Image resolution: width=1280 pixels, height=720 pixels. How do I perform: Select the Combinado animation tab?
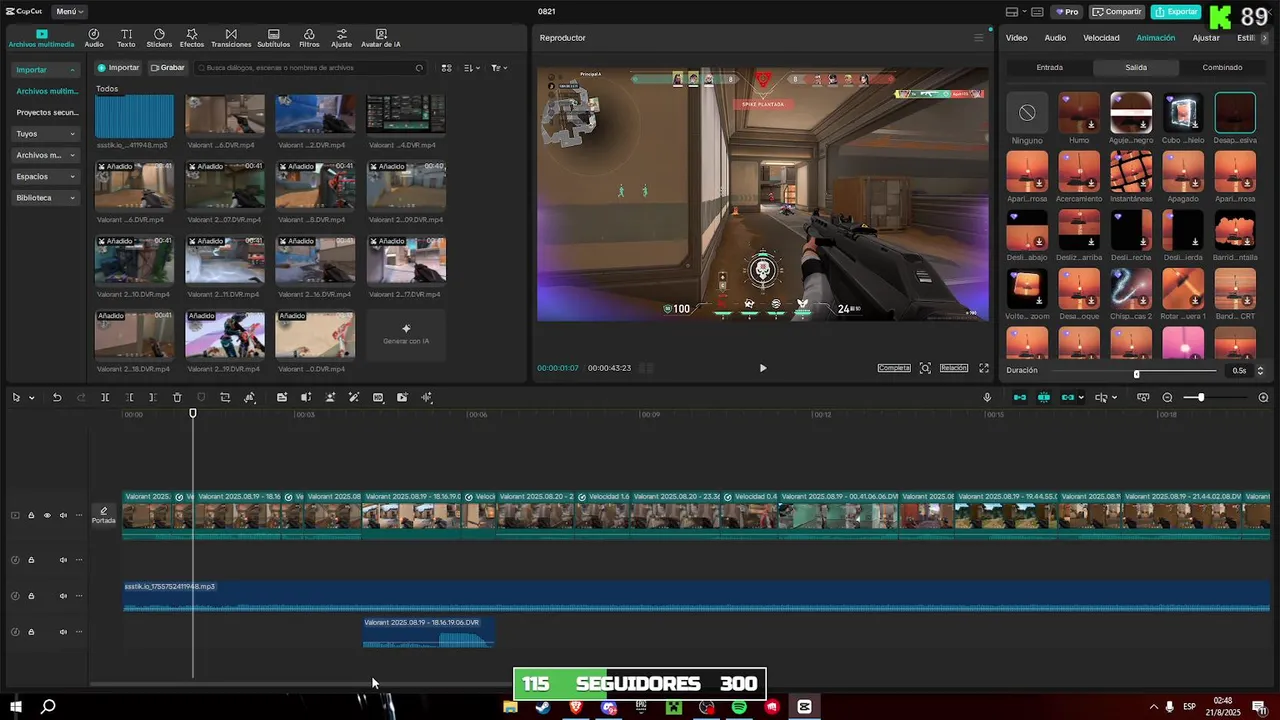pos(1222,68)
